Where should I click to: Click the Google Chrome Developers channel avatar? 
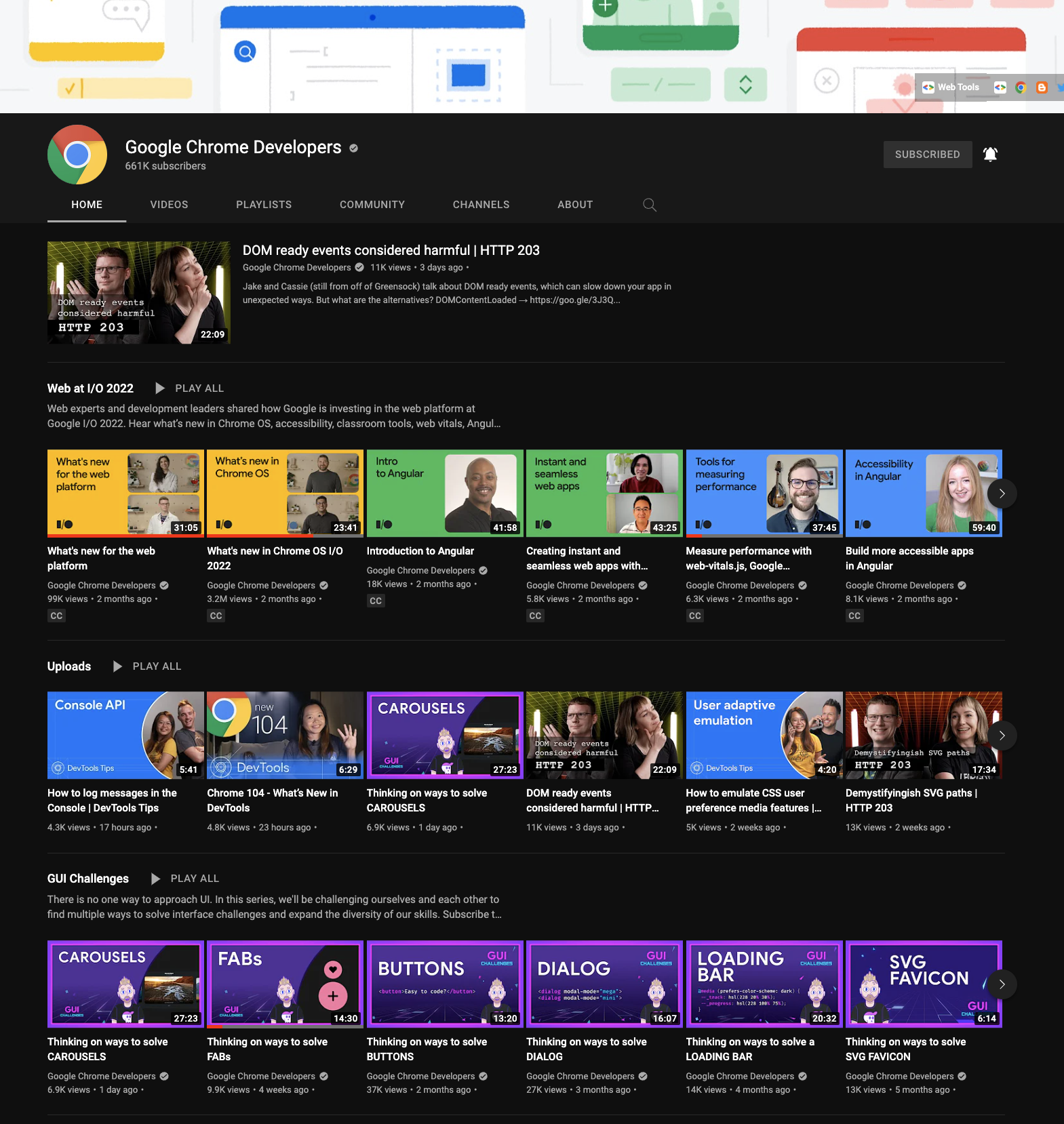click(77, 155)
